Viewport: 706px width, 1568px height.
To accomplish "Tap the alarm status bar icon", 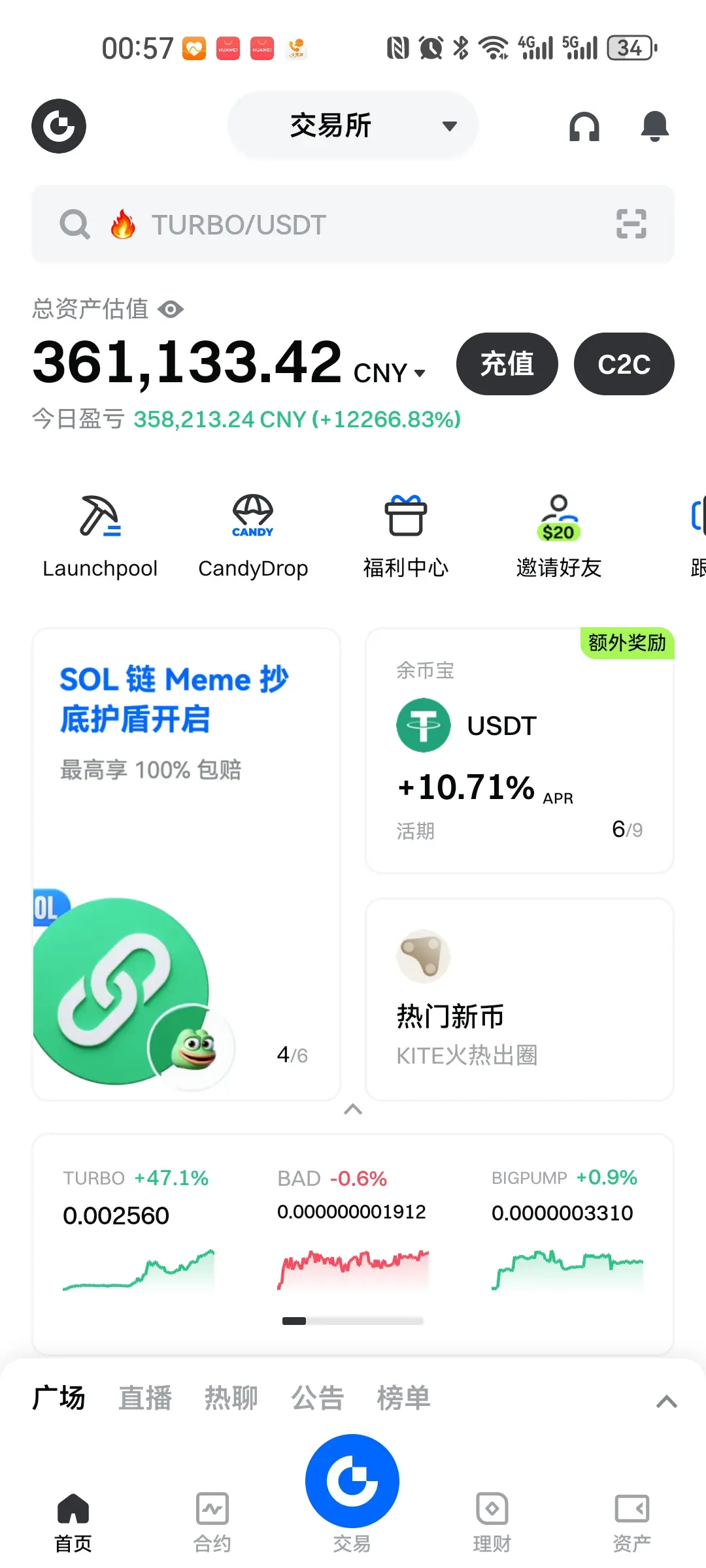I will point(431,48).
